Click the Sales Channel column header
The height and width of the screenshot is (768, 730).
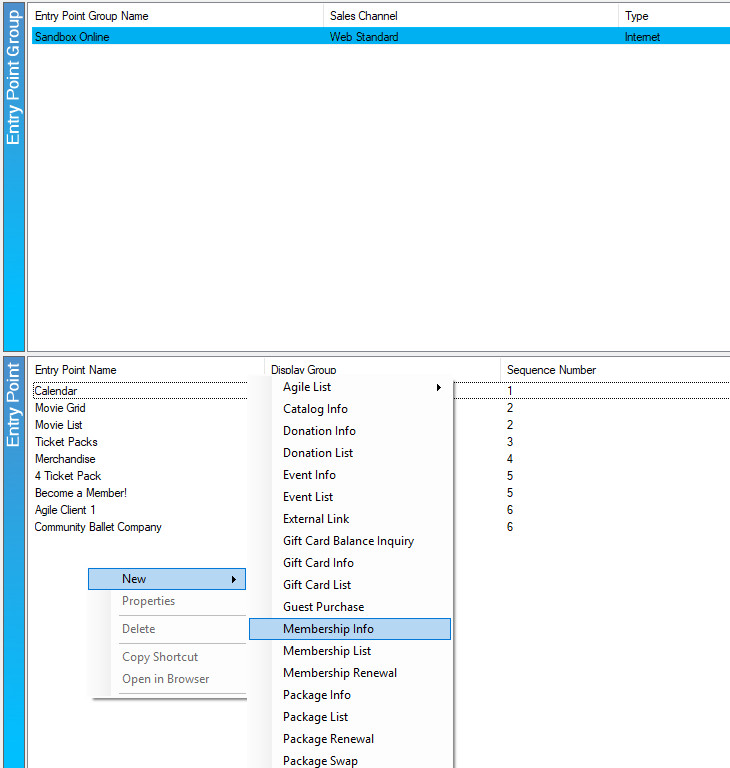[x=364, y=16]
